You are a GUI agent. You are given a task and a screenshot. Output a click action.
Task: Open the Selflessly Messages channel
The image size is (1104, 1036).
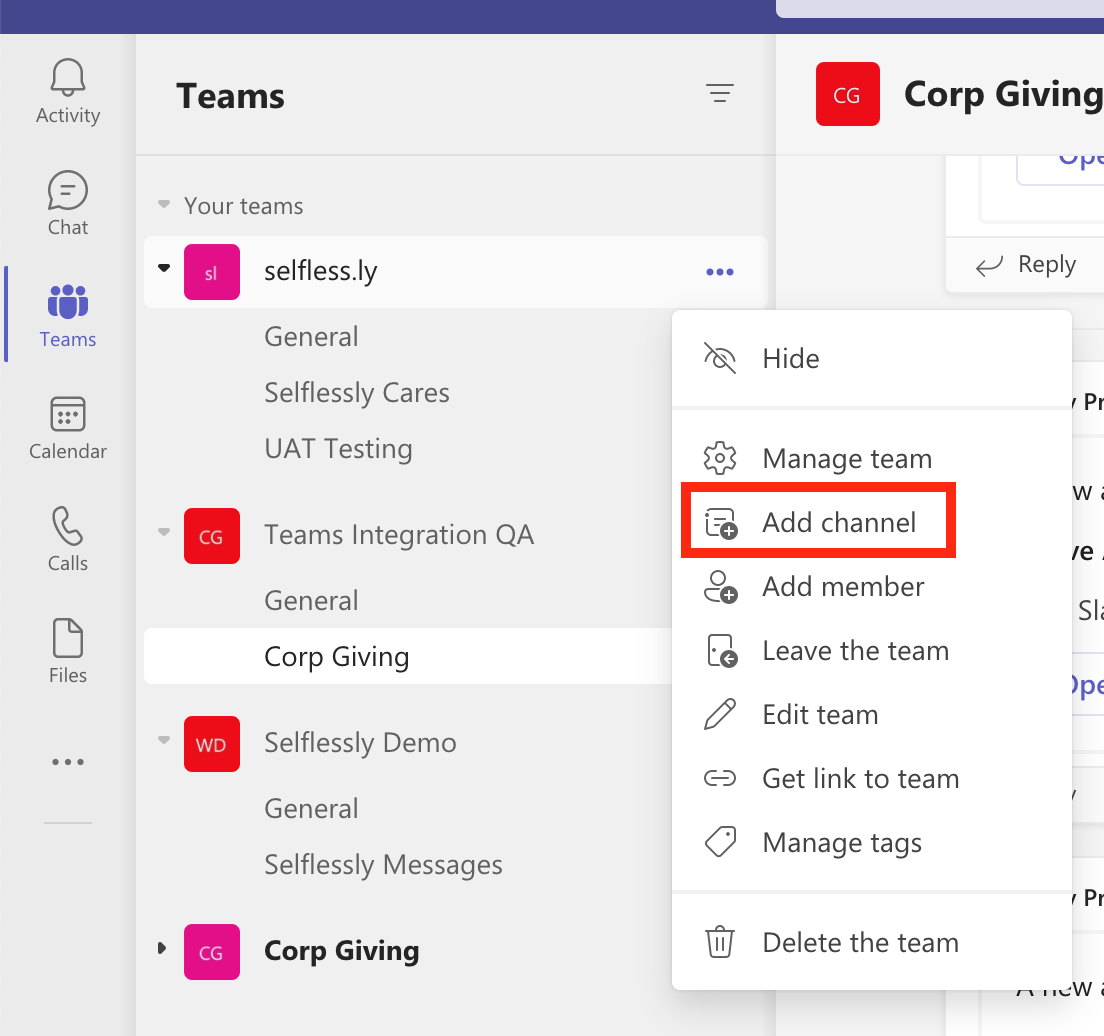pyautogui.click(x=383, y=865)
